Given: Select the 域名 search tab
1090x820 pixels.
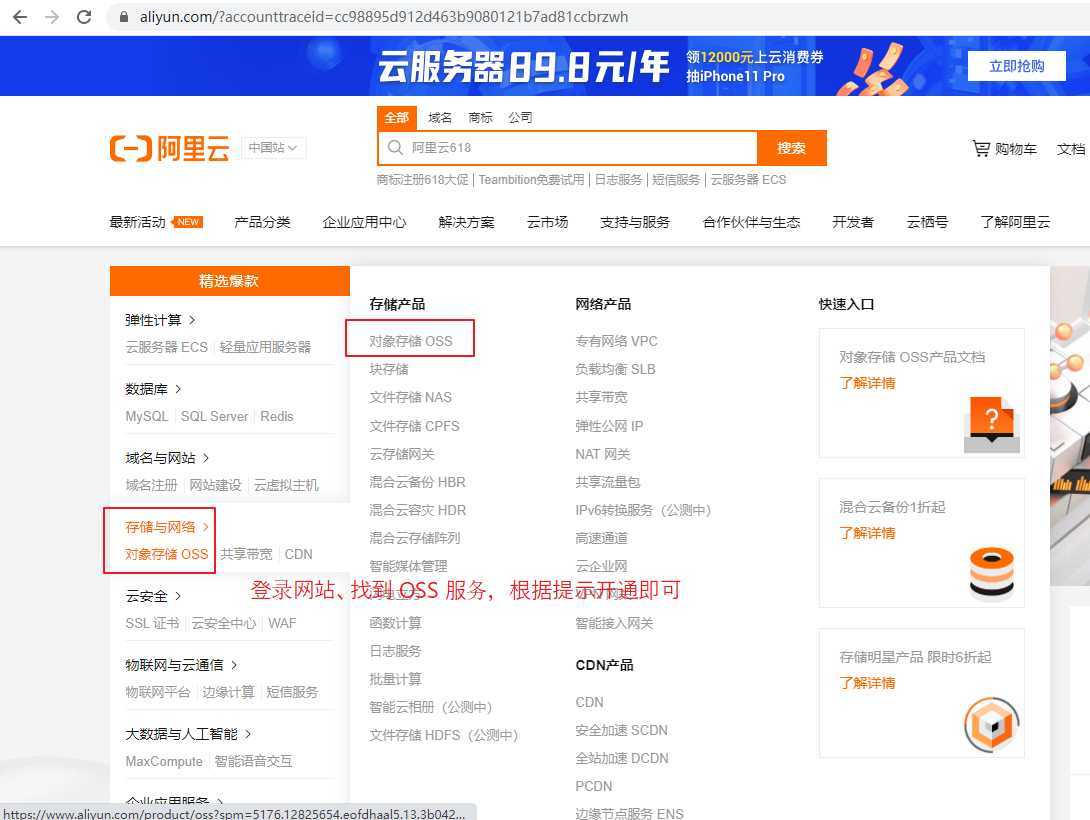Looking at the screenshot, I should (439, 117).
